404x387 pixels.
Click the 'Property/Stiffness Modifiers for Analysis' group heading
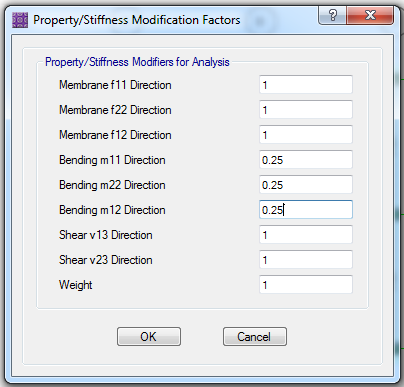coord(137,62)
